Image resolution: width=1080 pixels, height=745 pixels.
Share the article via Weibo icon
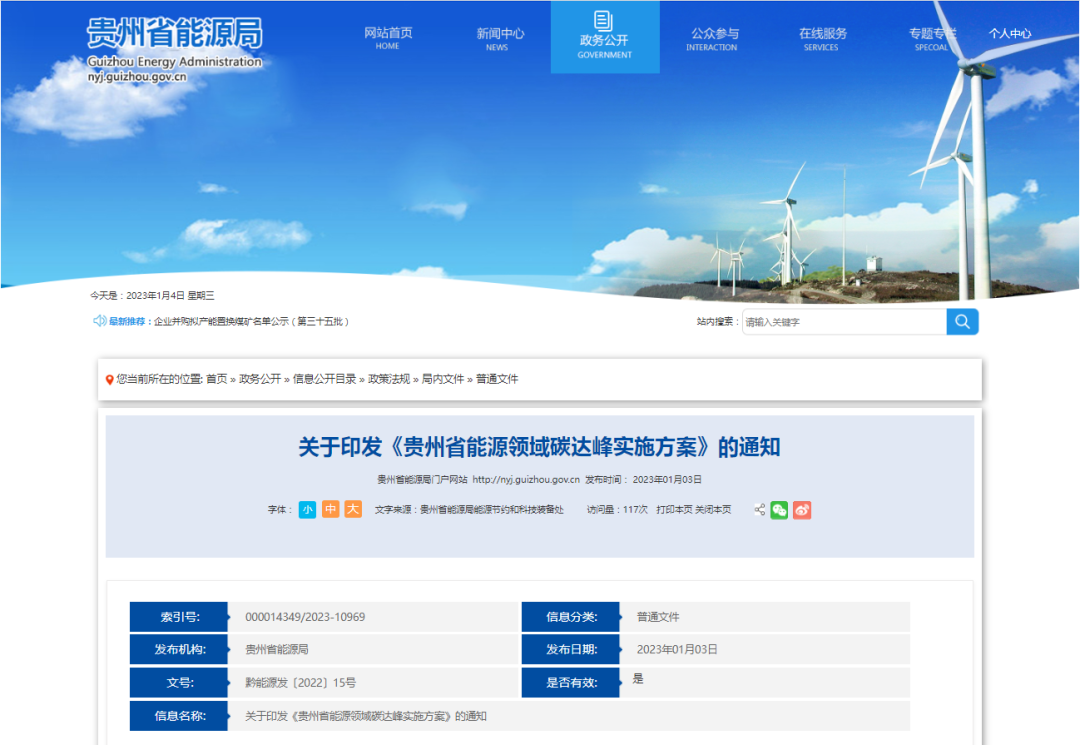click(x=802, y=510)
